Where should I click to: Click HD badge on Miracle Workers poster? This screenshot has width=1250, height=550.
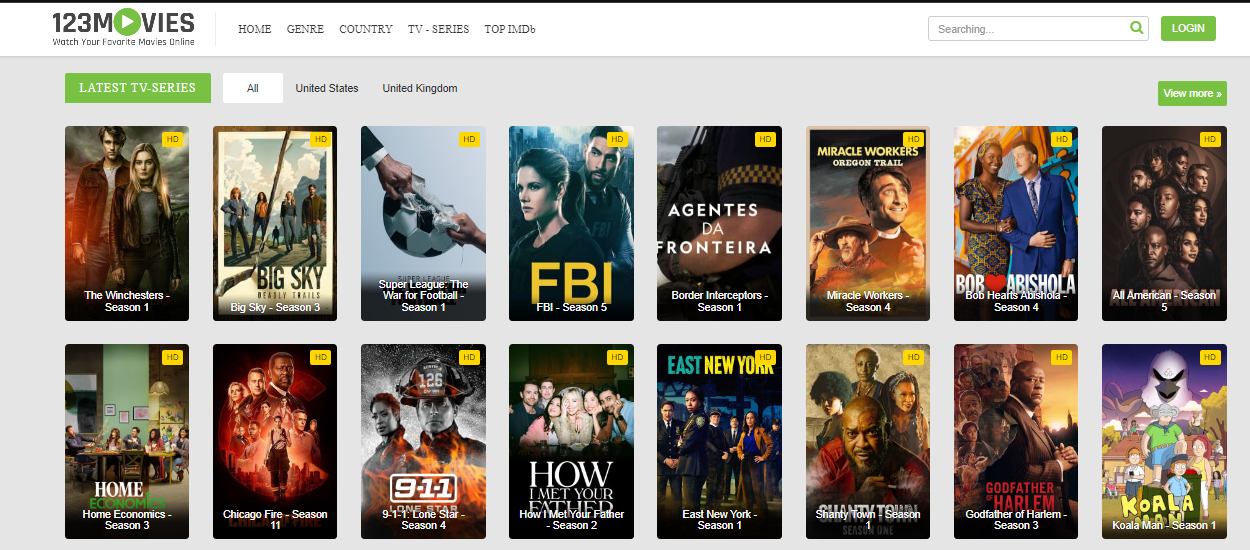[x=913, y=140]
